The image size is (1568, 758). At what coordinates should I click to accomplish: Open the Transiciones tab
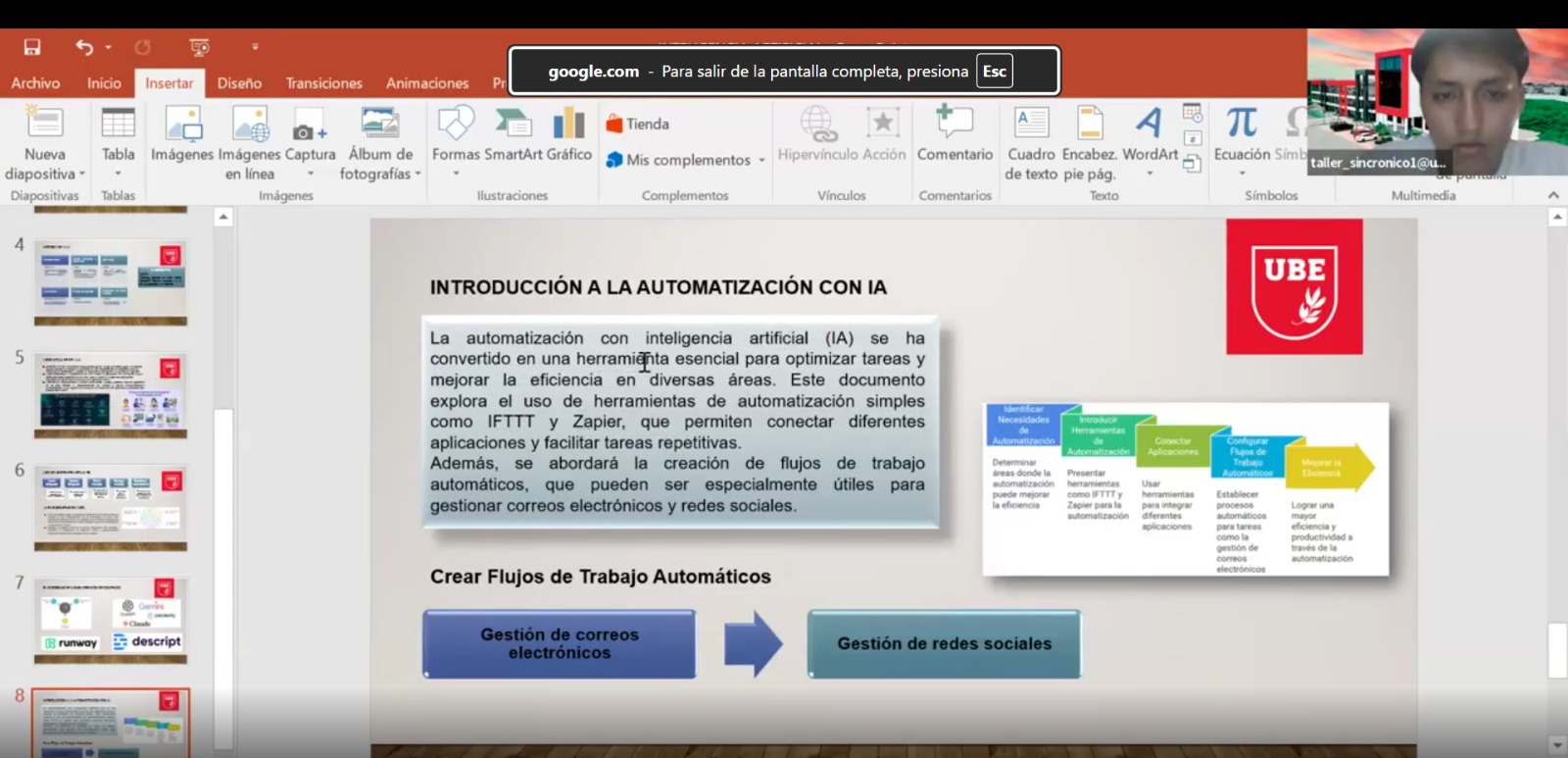pos(323,83)
